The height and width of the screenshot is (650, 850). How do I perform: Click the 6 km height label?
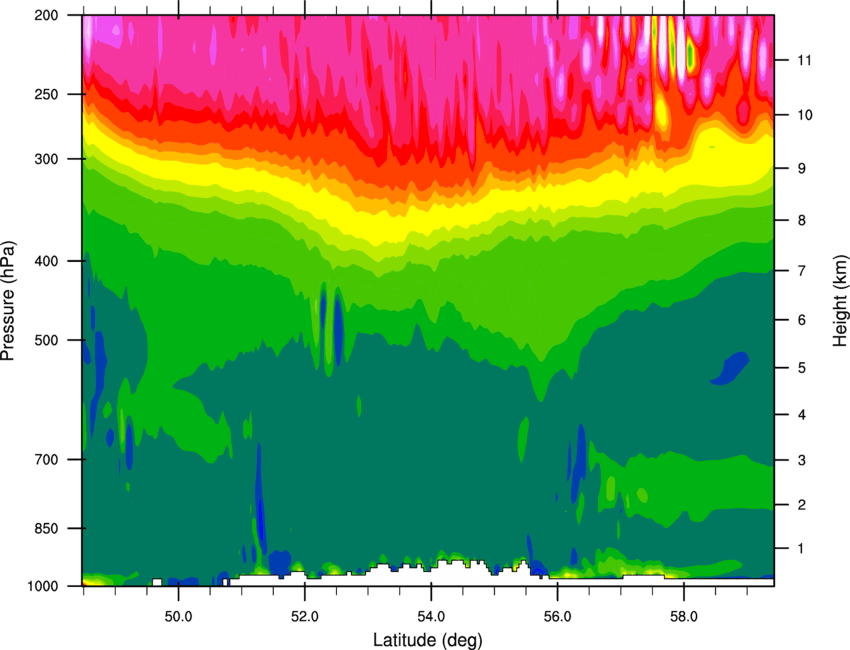[x=801, y=320]
